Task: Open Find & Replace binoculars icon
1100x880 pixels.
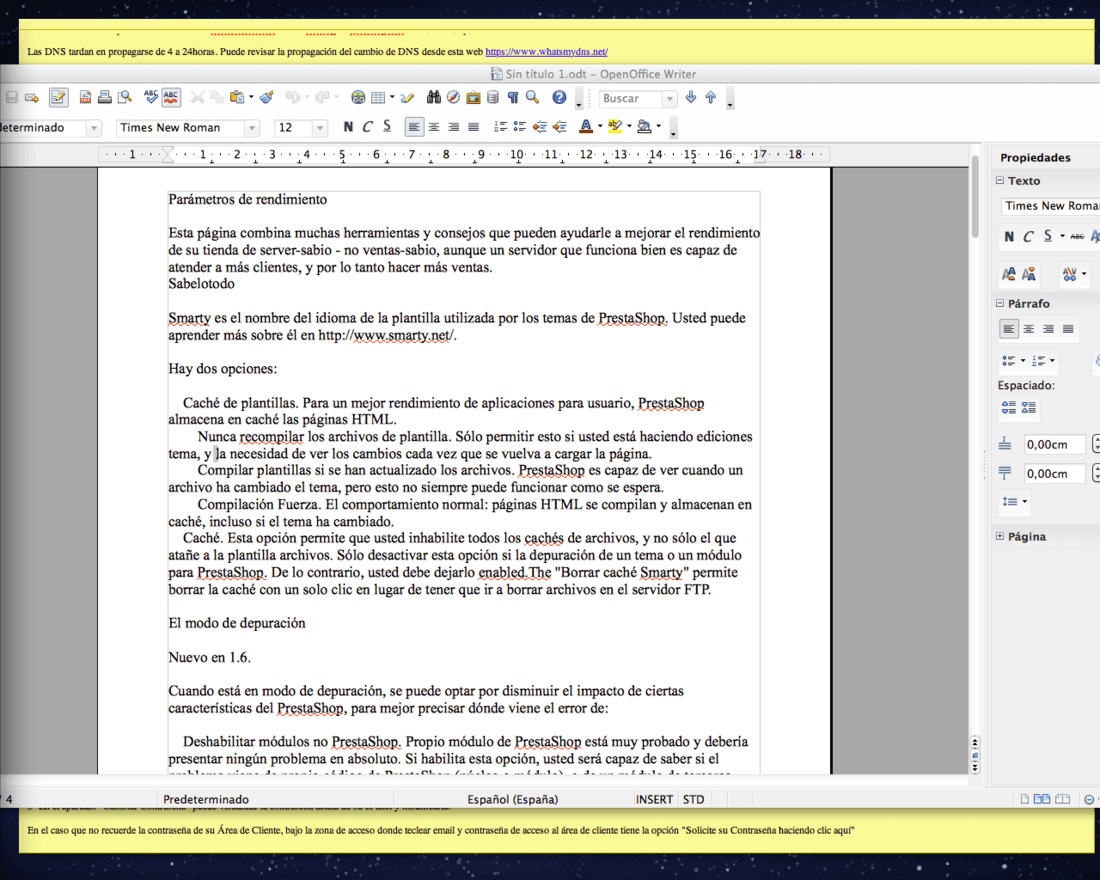Action: tap(434, 98)
